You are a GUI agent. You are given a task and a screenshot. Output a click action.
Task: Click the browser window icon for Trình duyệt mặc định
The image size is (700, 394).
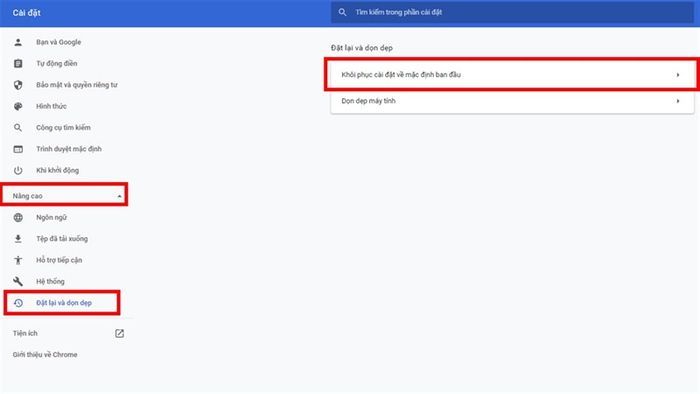tap(18, 149)
